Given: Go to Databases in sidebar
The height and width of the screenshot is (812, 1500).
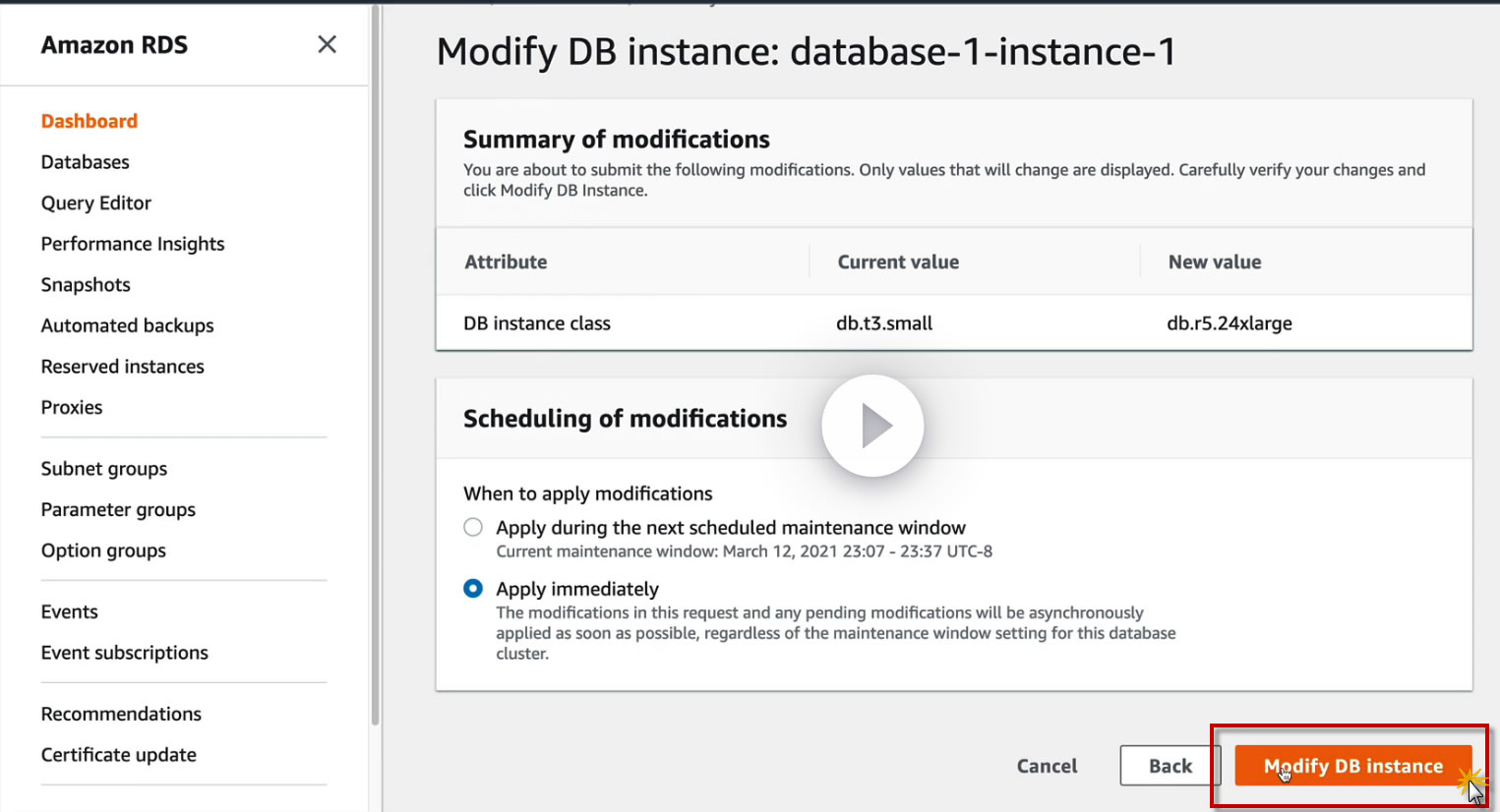Looking at the screenshot, I should tap(86, 162).
